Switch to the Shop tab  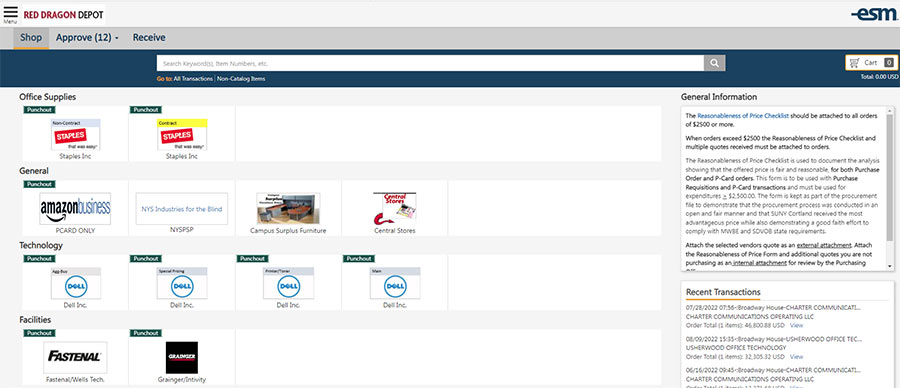click(x=31, y=38)
